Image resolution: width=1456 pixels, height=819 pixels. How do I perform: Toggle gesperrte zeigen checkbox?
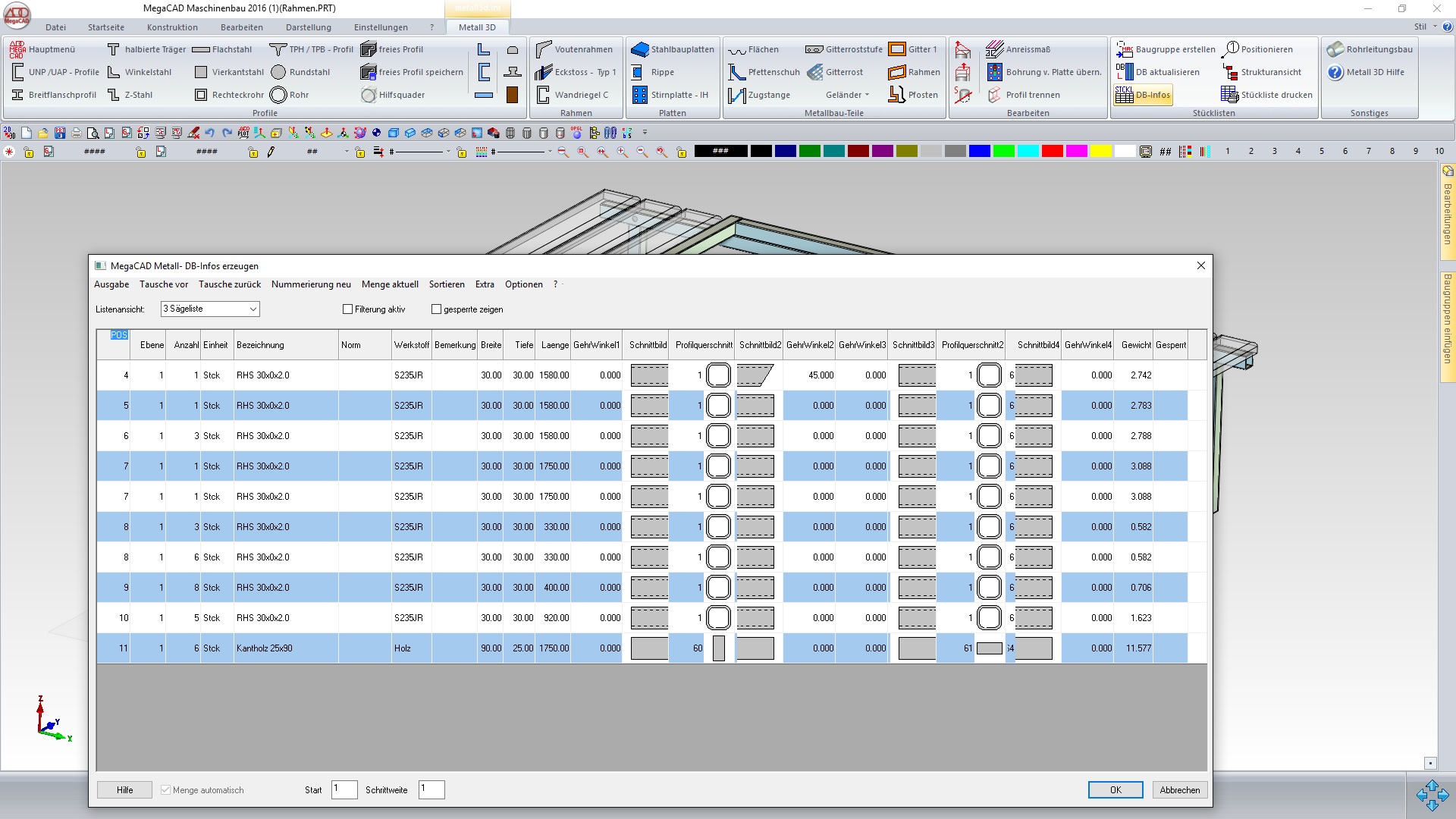[436, 309]
